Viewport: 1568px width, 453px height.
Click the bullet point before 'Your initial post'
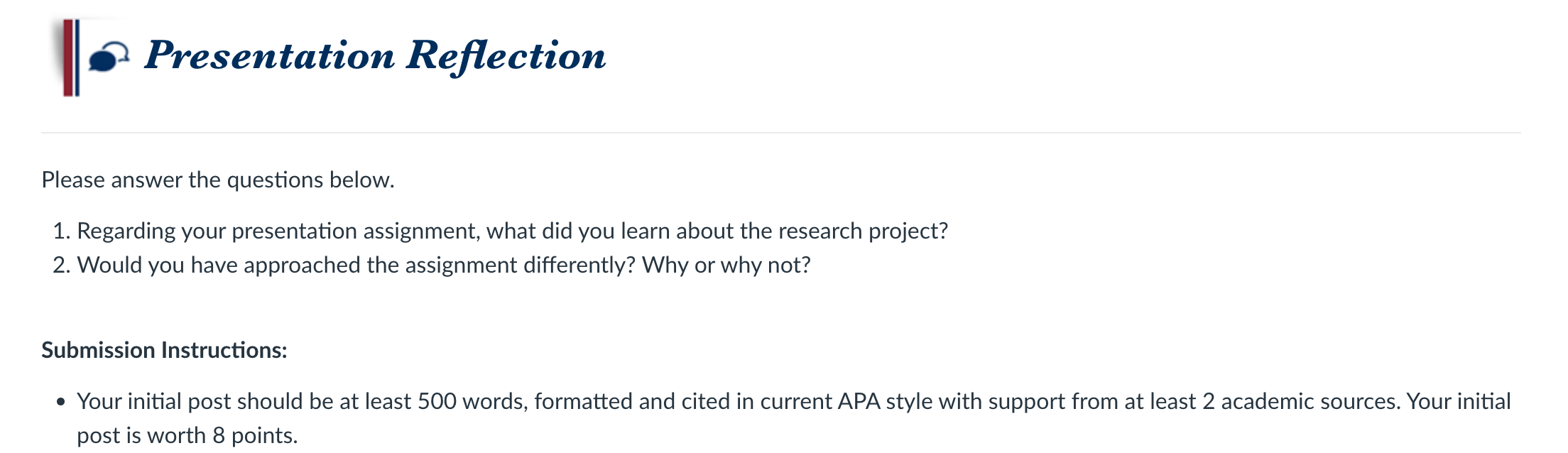click(61, 403)
